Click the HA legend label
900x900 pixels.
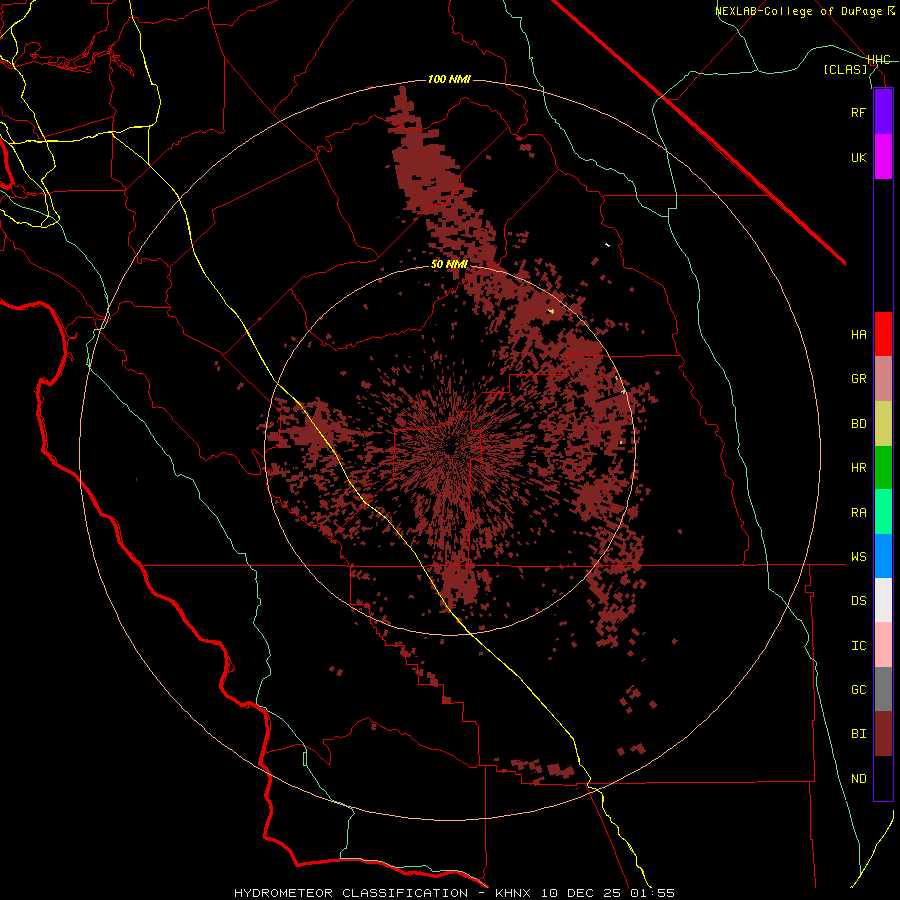tap(859, 335)
